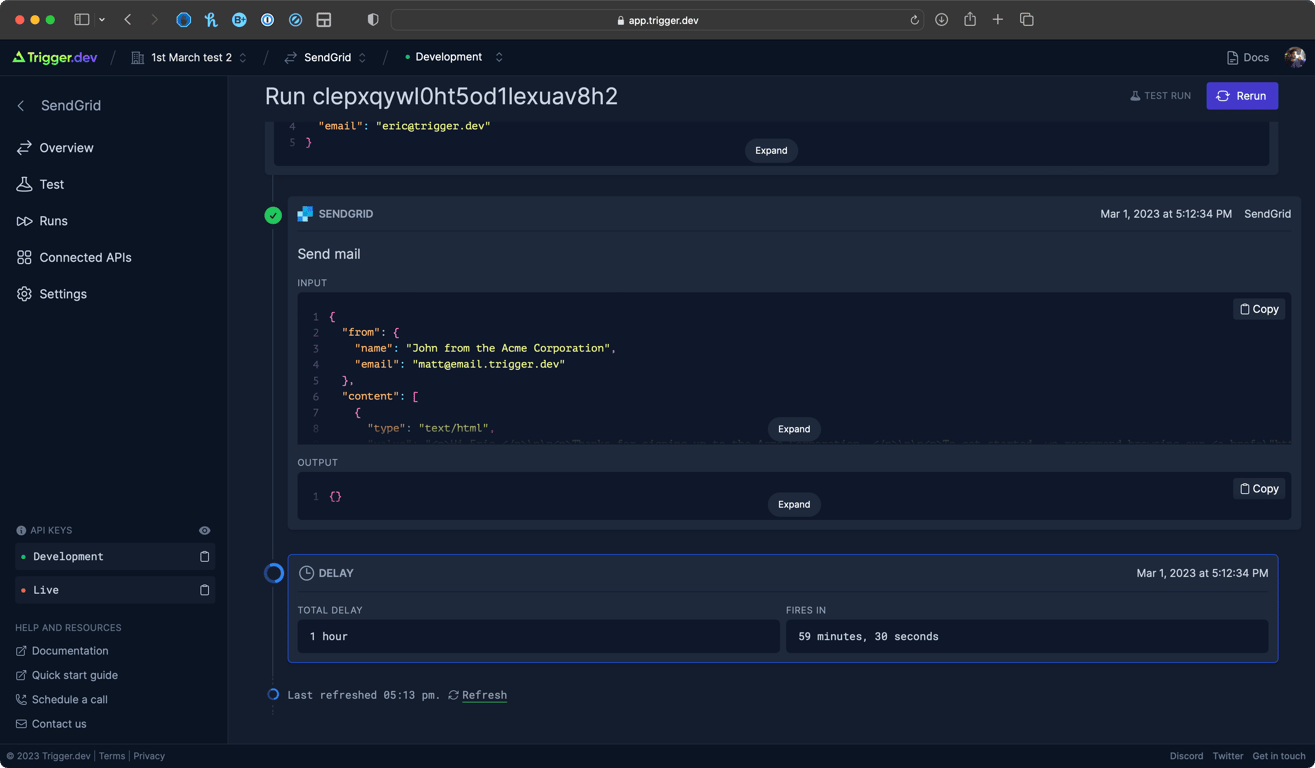
Task: Open the Terms page
Action: point(112,756)
